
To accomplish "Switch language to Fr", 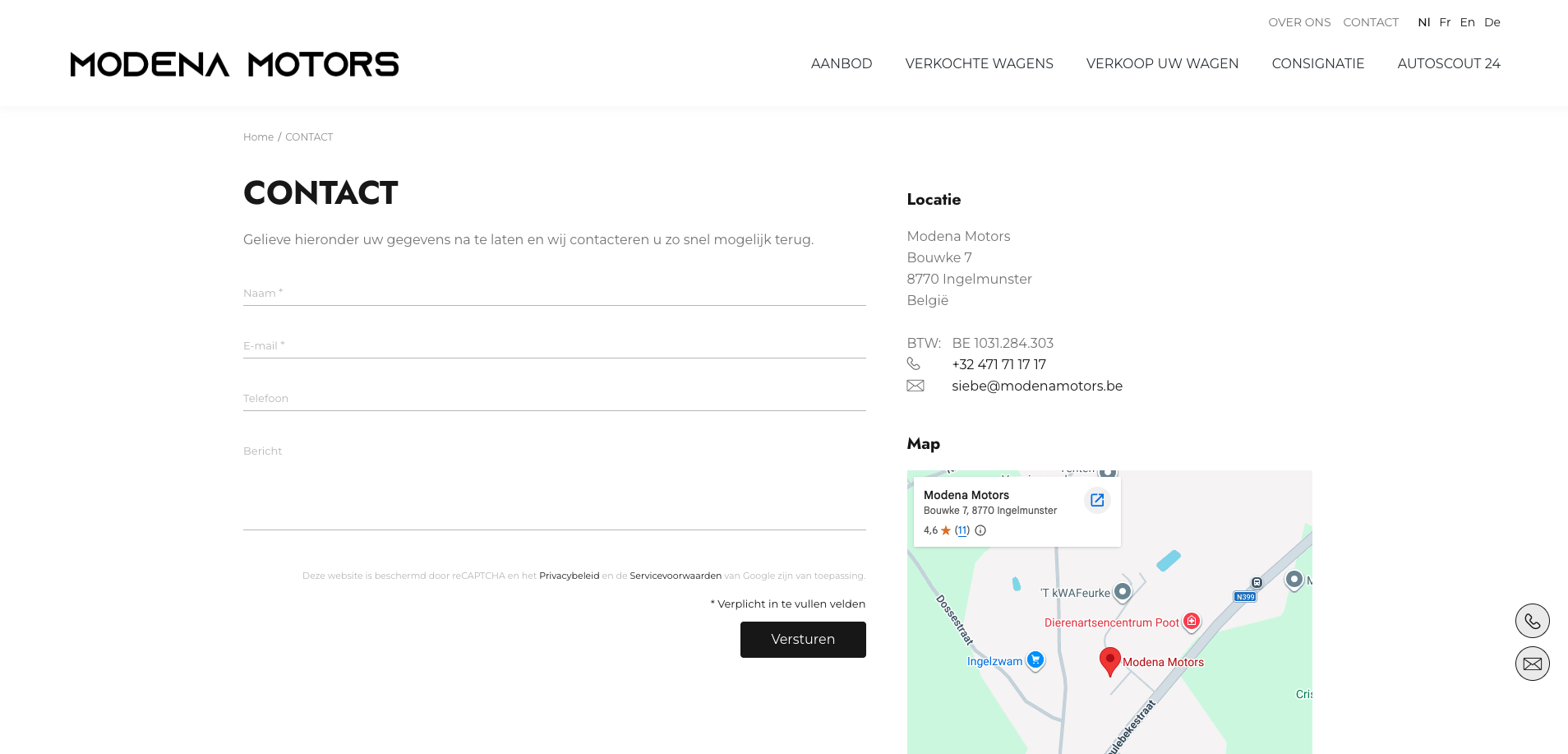I will coord(1446,22).
